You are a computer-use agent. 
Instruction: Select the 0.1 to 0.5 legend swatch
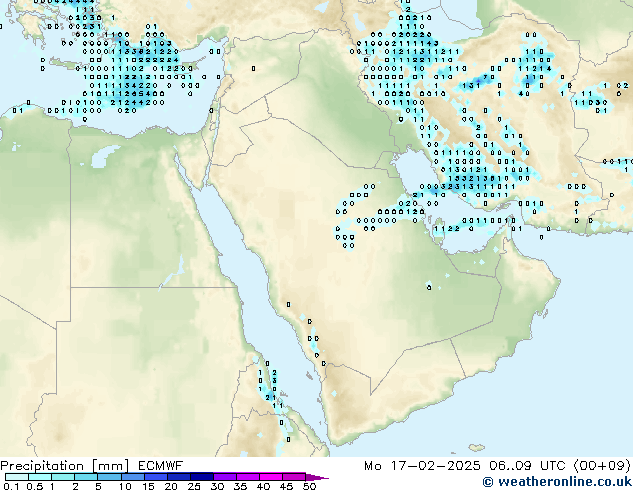17,477
